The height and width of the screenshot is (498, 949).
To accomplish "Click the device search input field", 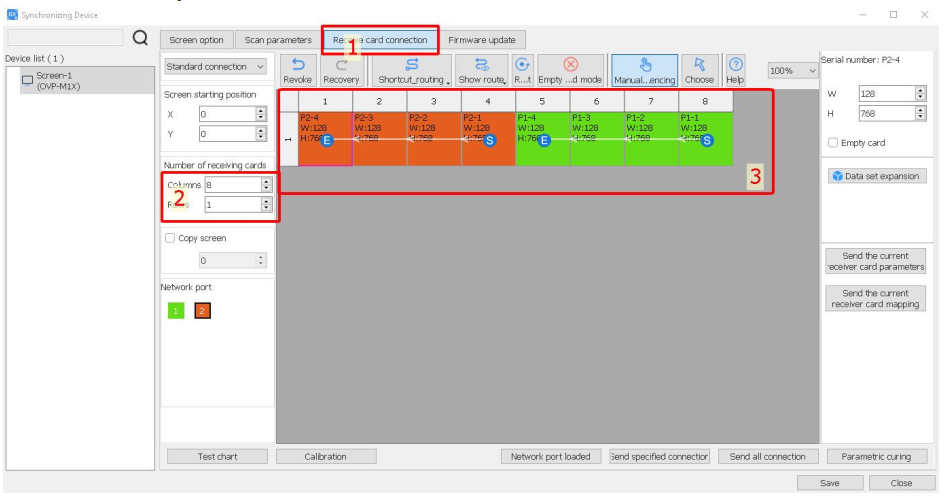I will (65, 38).
